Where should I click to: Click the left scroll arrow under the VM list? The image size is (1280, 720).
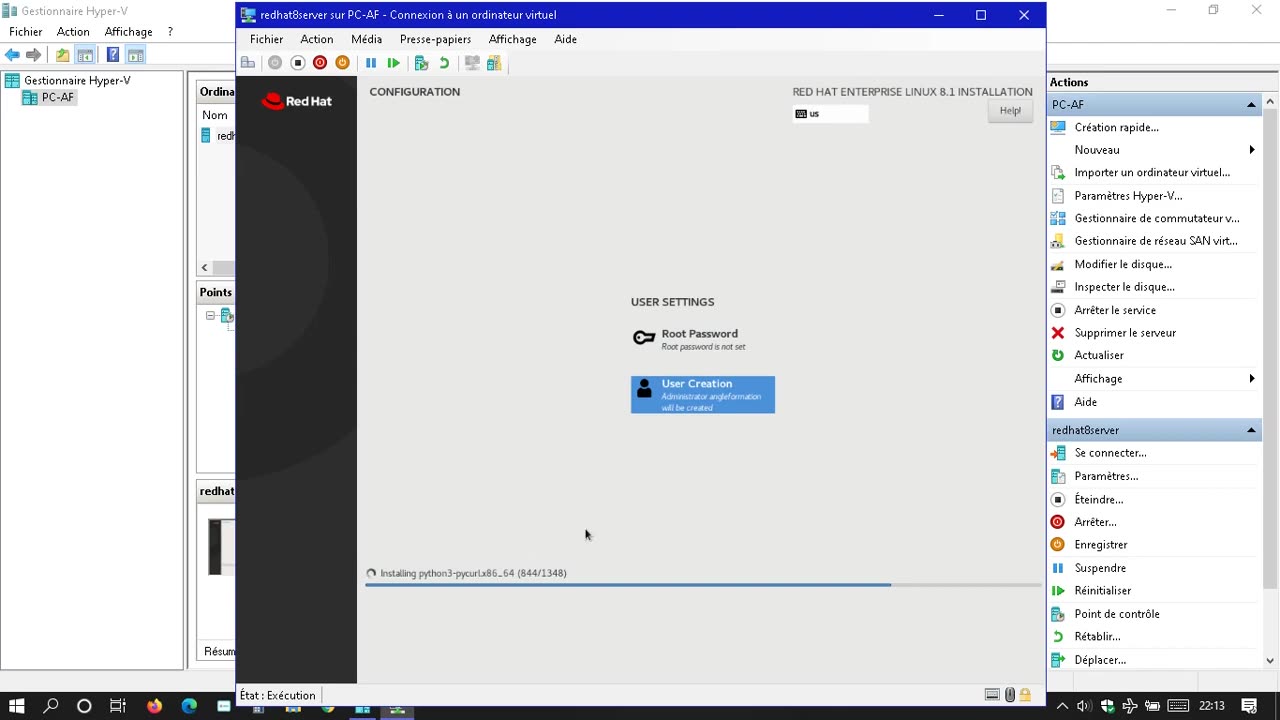[x=204, y=267]
